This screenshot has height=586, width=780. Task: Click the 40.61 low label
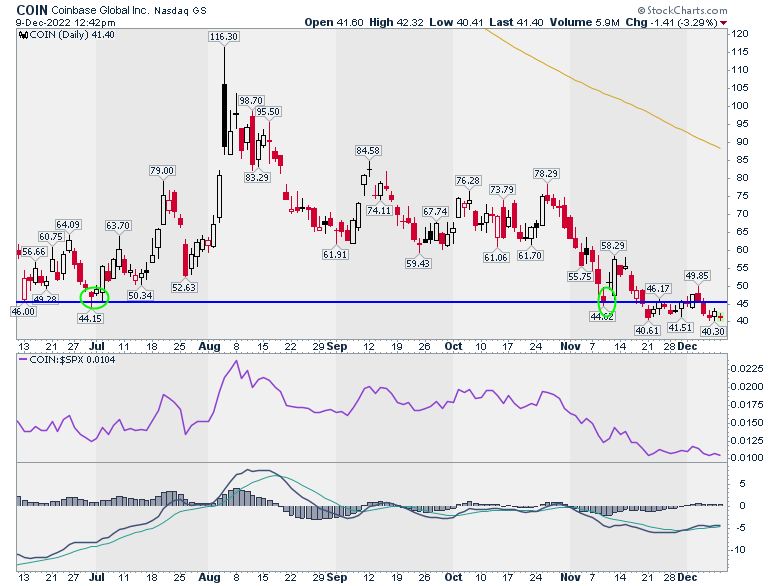(647, 330)
